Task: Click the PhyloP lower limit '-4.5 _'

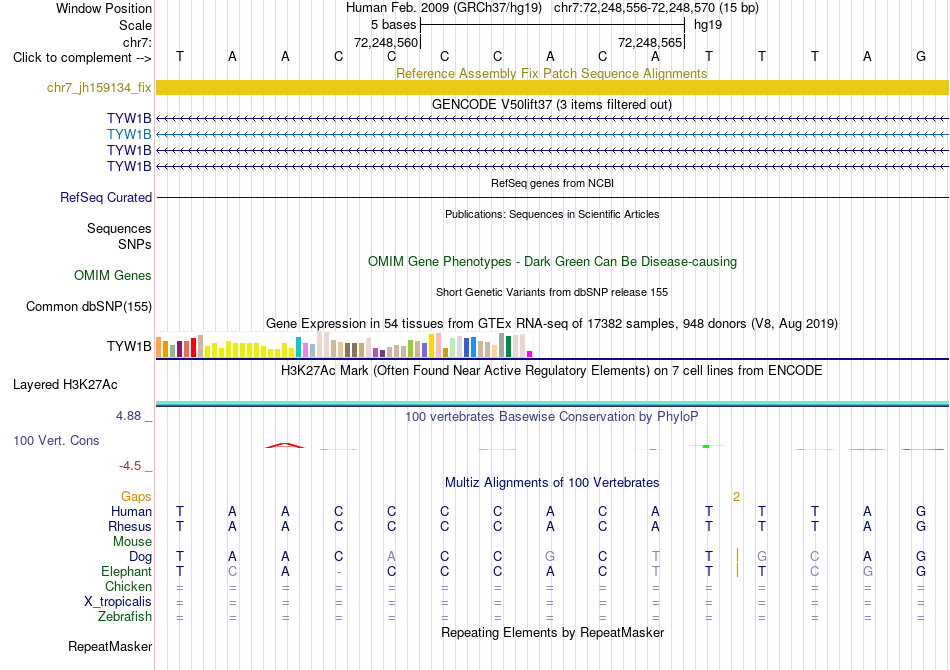Action: click(135, 466)
